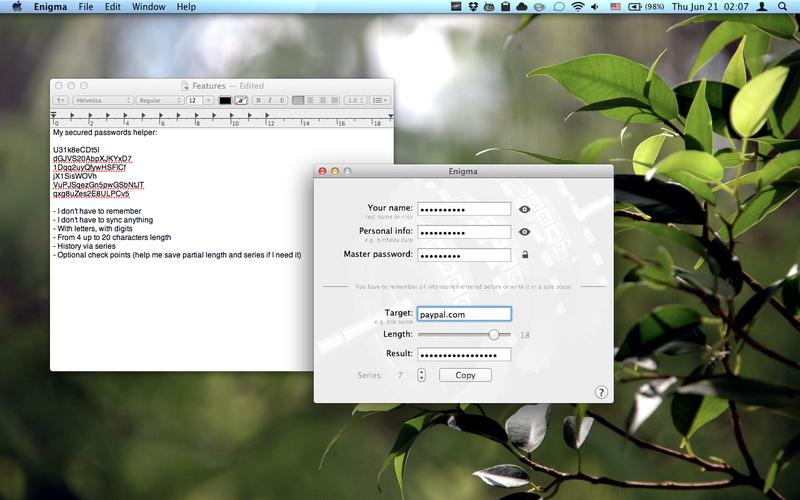The width and height of the screenshot is (800, 500).
Task: Open the Helvetica font family dropdown
Action: [x=102, y=100]
